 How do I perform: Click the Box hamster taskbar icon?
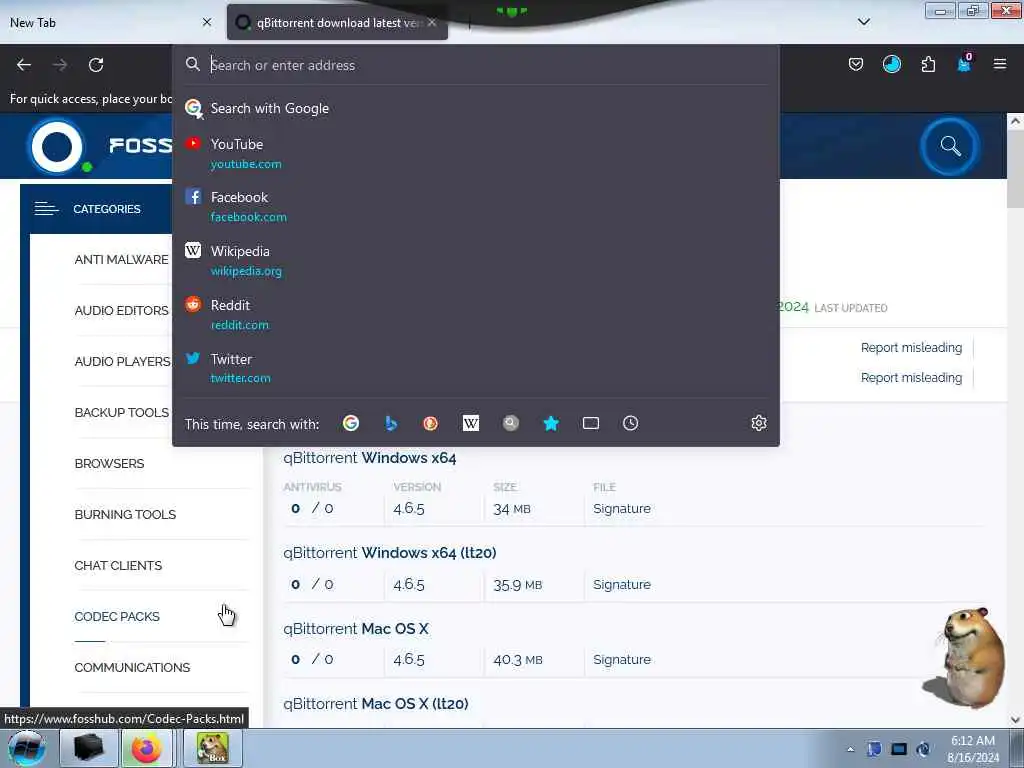[x=213, y=748]
